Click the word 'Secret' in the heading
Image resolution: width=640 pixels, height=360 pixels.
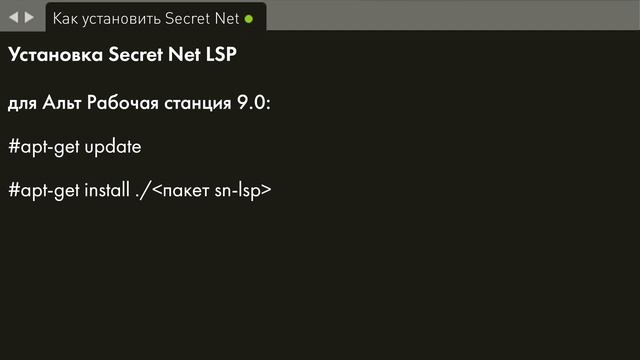coord(136,54)
